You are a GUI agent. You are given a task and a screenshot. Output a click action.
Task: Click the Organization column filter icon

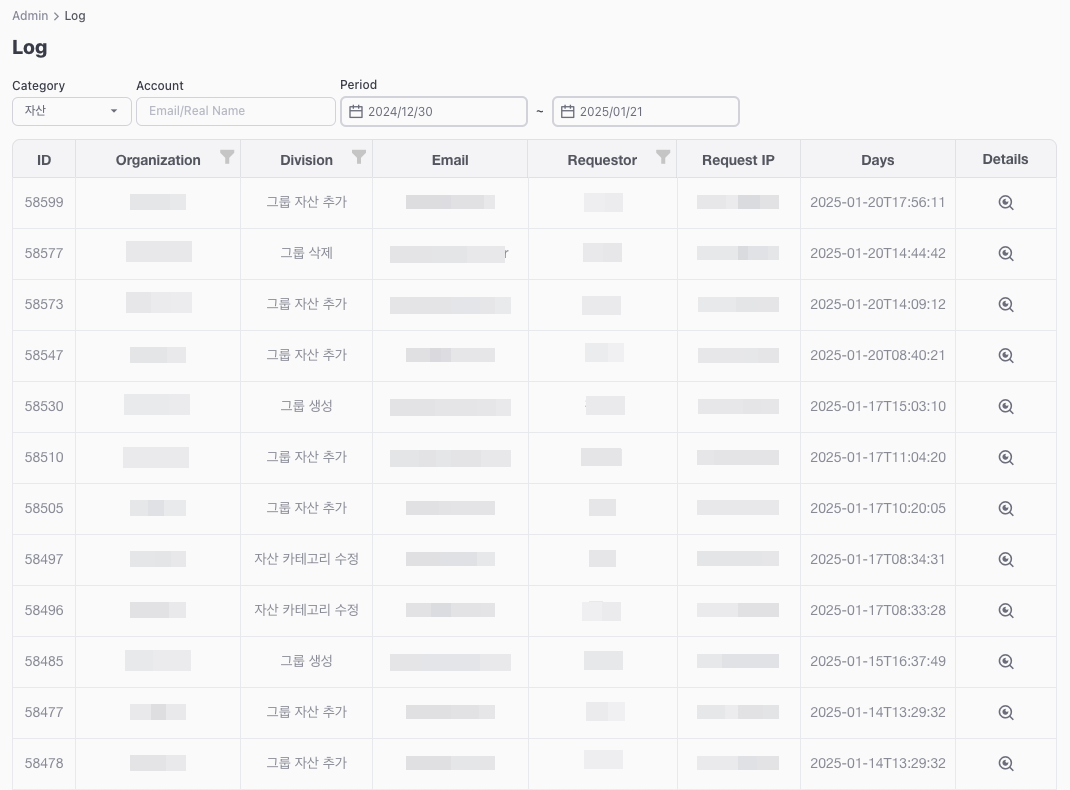[x=227, y=157]
